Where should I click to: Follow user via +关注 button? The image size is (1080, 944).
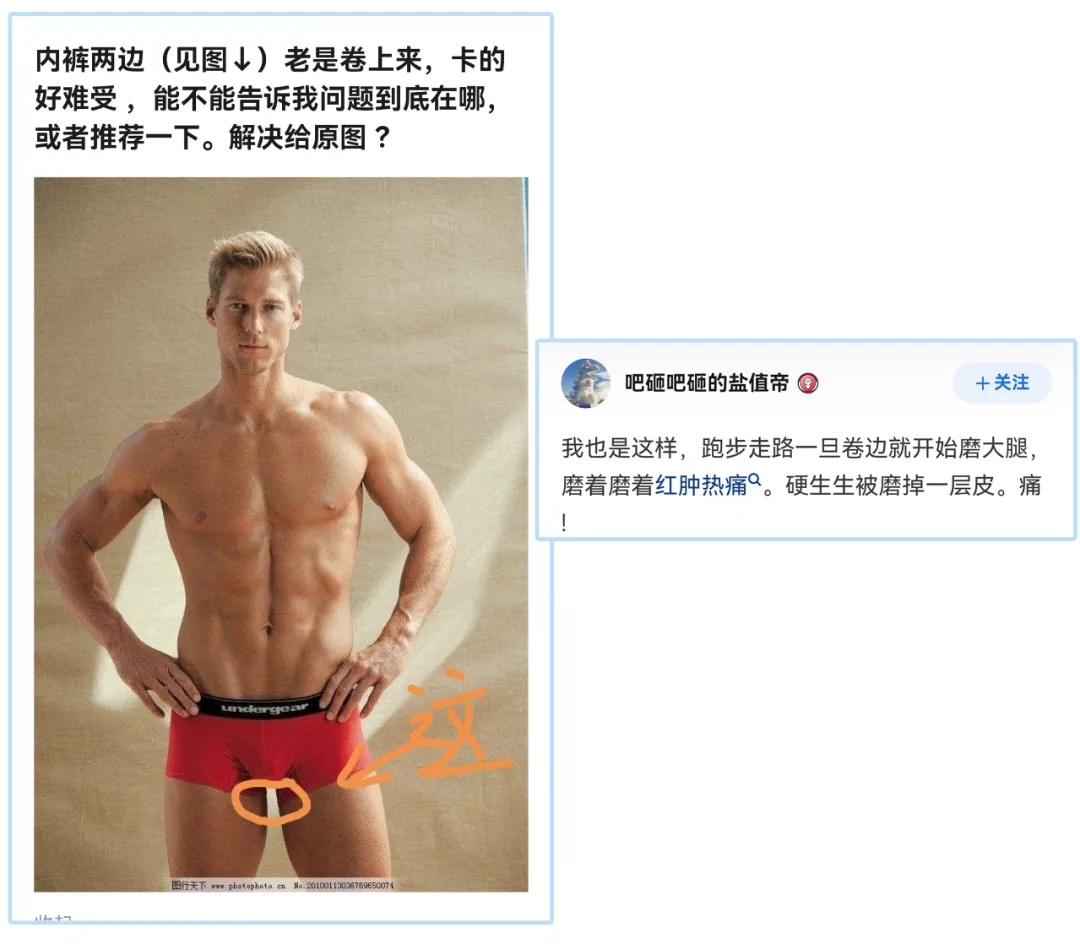pos(1002,383)
